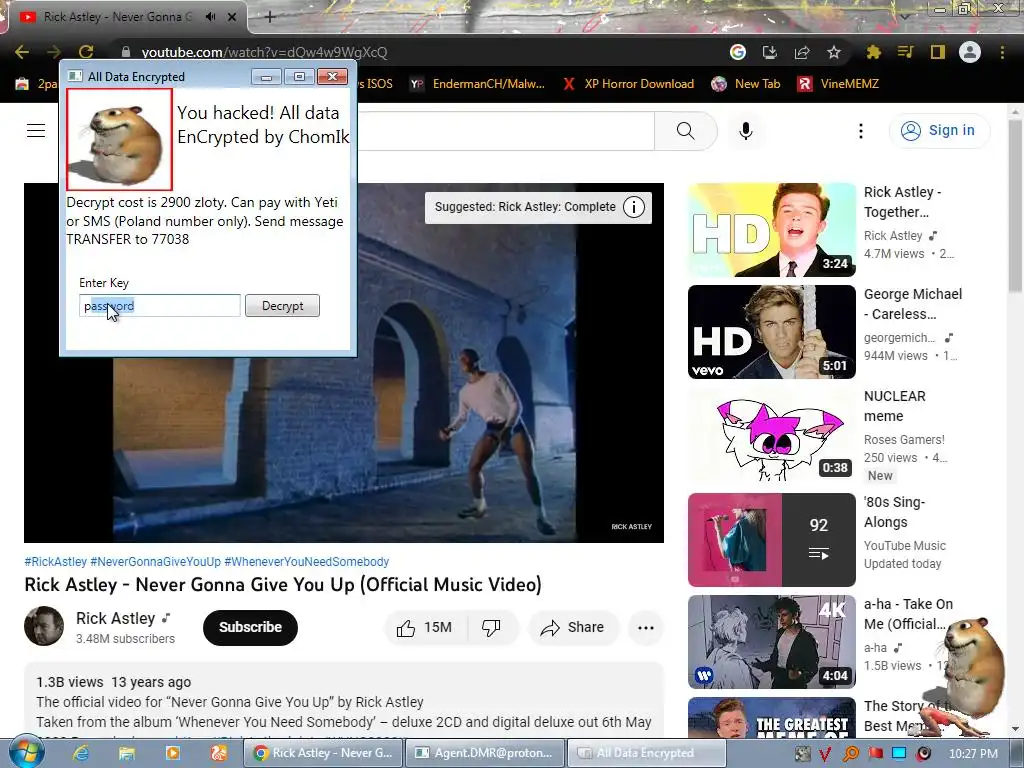Open the Chrome profile avatar
The width and height of the screenshot is (1024, 768).
click(x=970, y=52)
